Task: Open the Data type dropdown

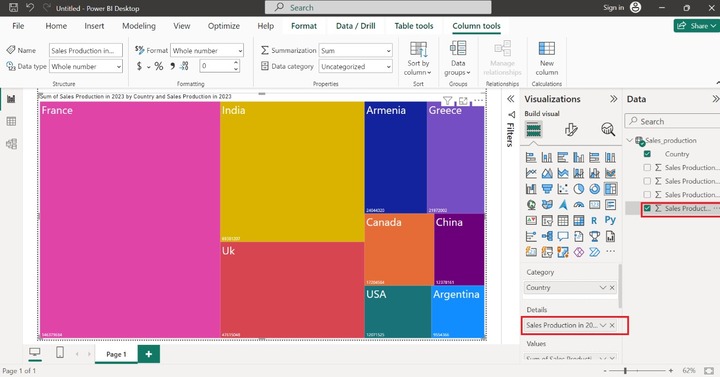Action: [x=86, y=66]
